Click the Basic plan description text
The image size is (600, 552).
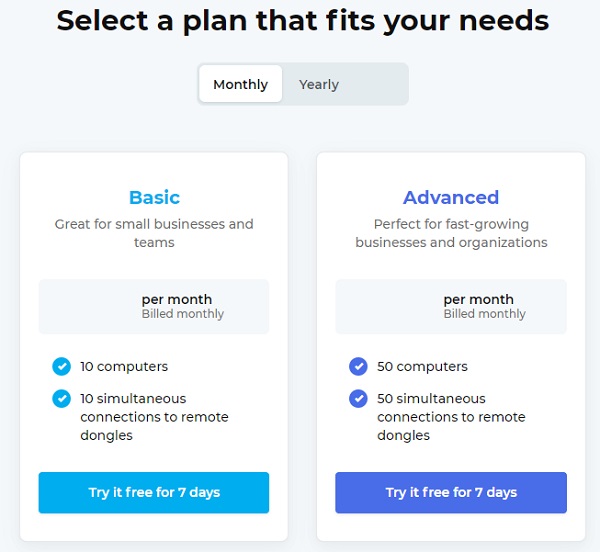pyautogui.click(x=154, y=233)
